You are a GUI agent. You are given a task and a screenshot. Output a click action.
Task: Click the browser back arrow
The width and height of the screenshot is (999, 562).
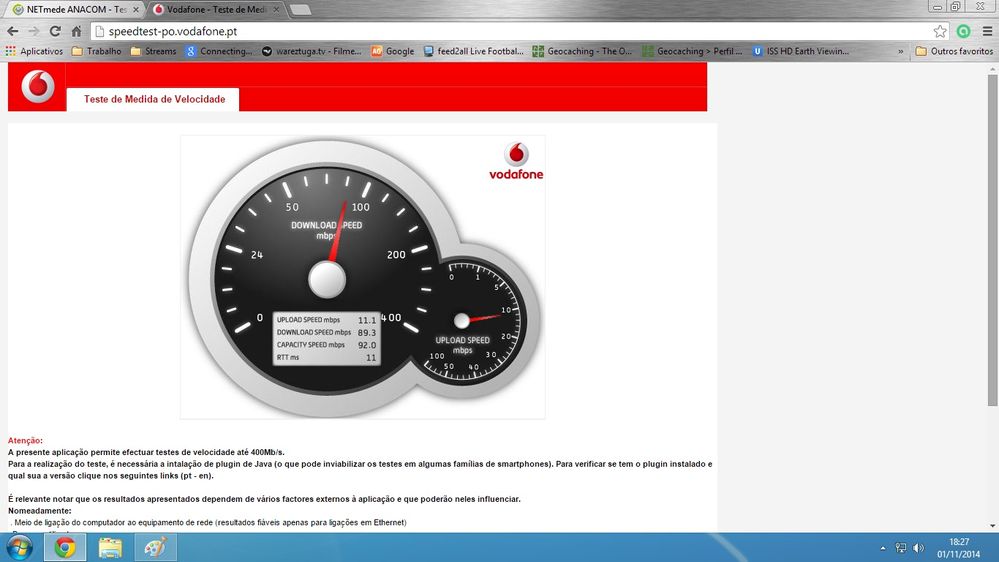click(13, 31)
